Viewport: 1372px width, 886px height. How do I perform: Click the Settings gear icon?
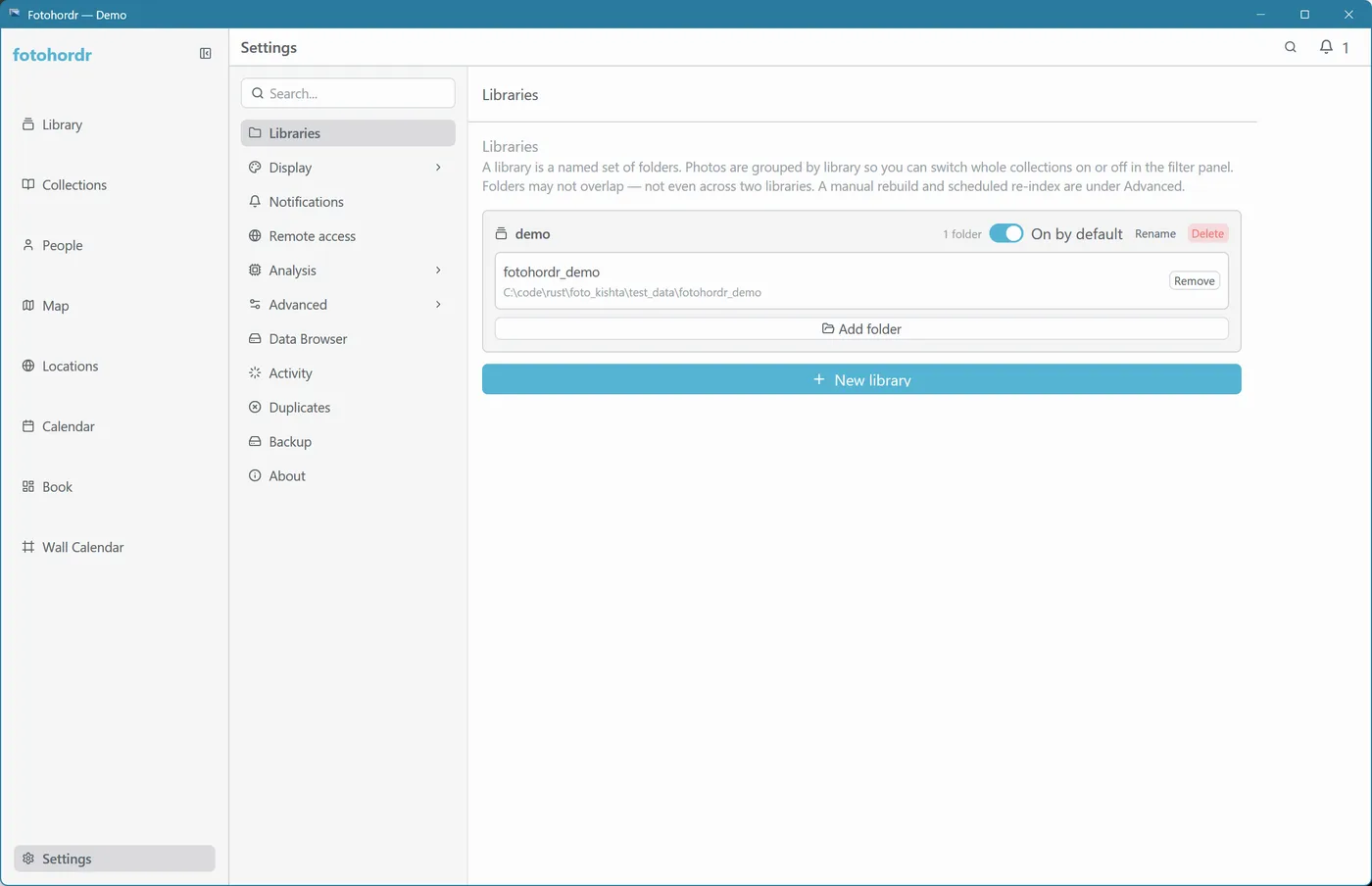pyautogui.click(x=28, y=859)
